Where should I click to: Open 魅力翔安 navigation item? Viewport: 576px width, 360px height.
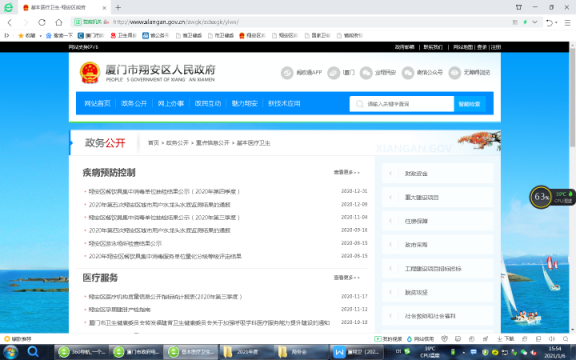coord(245,104)
